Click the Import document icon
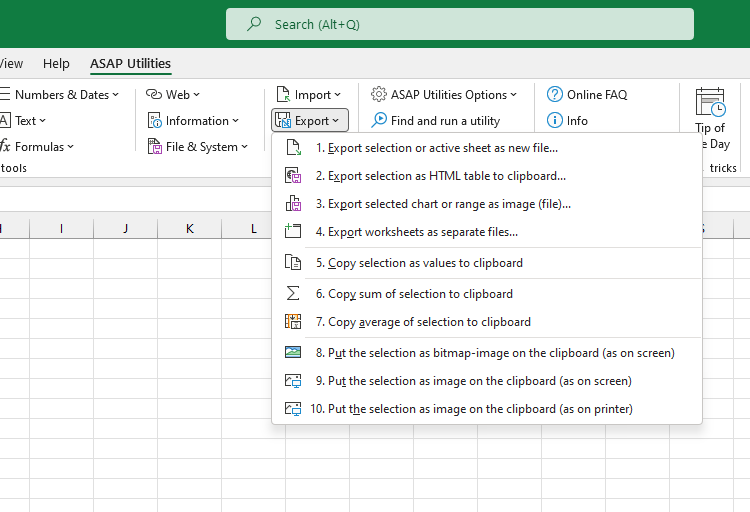The height and width of the screenshot is (512, 750). pyautogui.click(x=283, y=94)
